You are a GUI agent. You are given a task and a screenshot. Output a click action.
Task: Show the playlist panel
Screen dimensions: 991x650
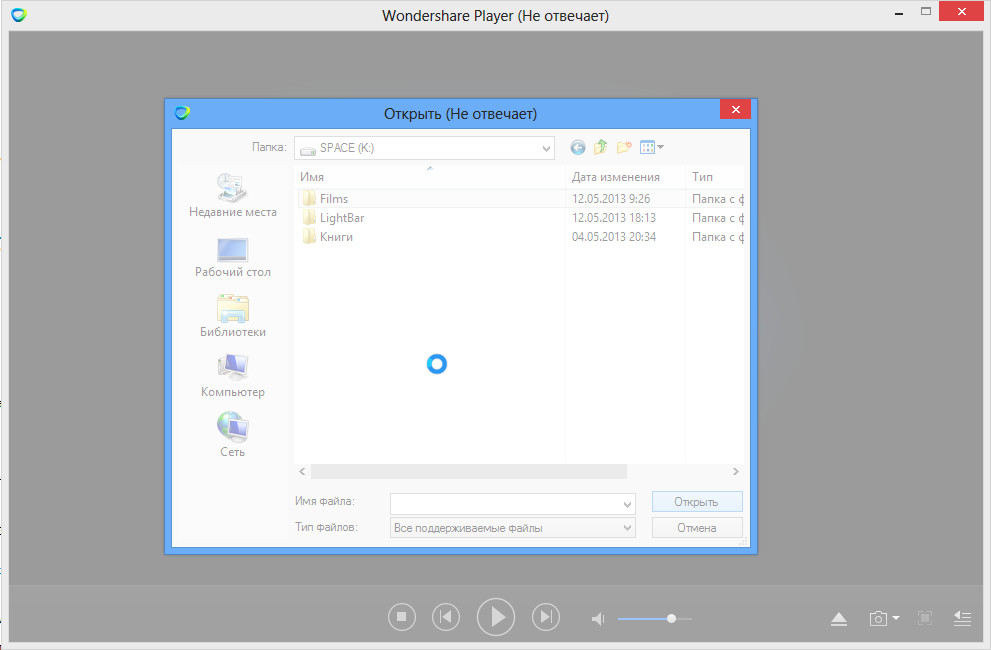[962, 619]
